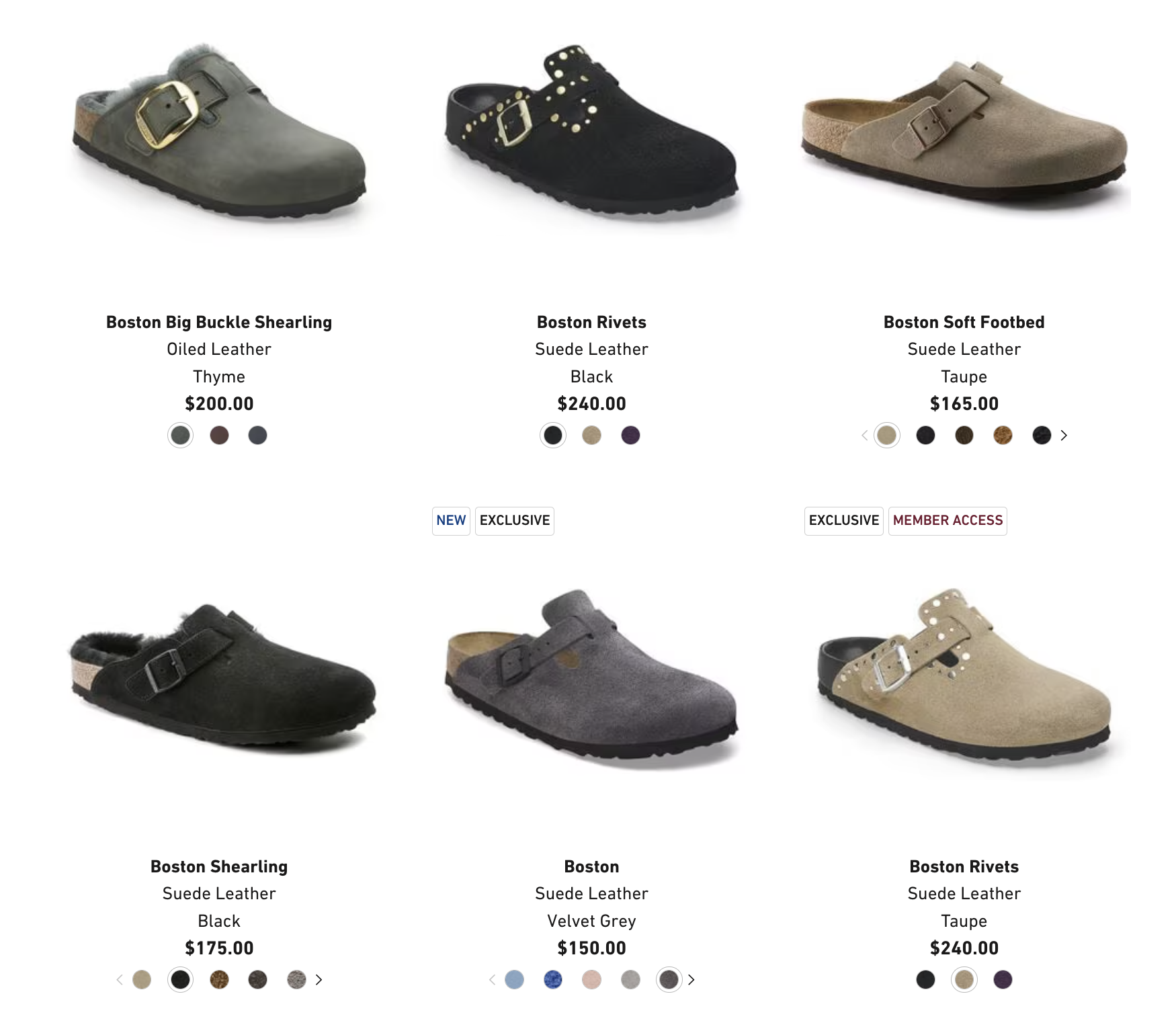1176x1031 pixels.
Task: Open Boston Big Buckle Shearling product title
Action: [x=219, y=323]
